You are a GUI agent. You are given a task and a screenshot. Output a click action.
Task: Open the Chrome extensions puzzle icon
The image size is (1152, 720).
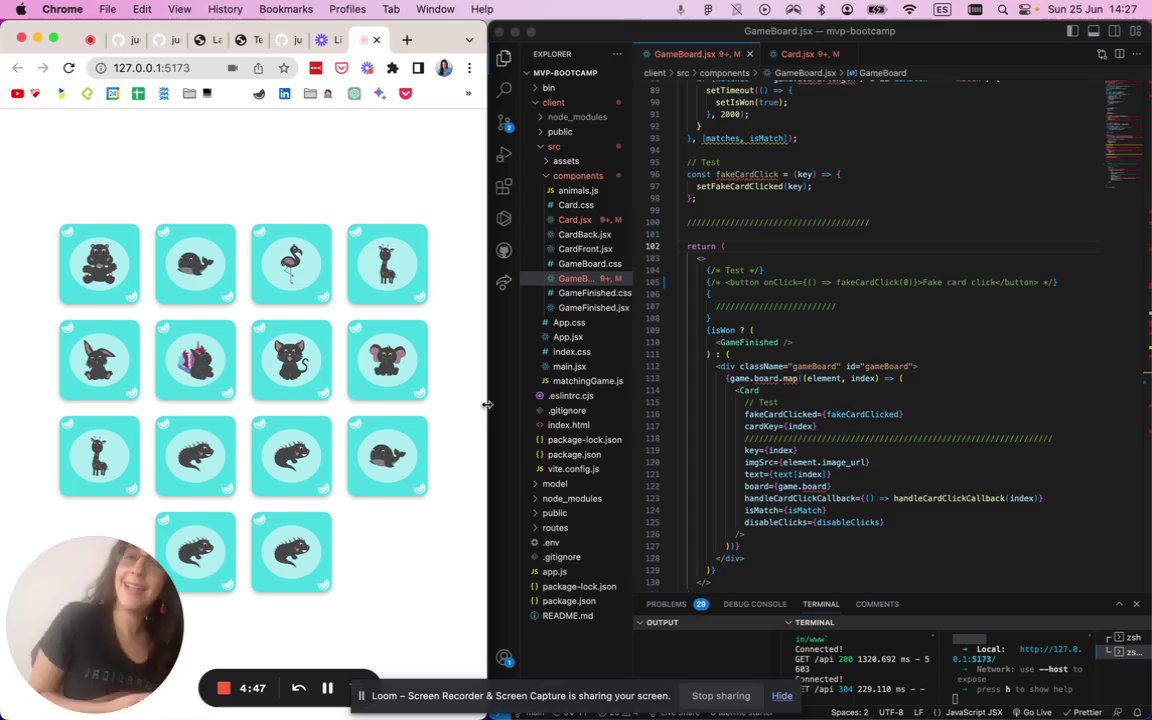click(392, 68)
